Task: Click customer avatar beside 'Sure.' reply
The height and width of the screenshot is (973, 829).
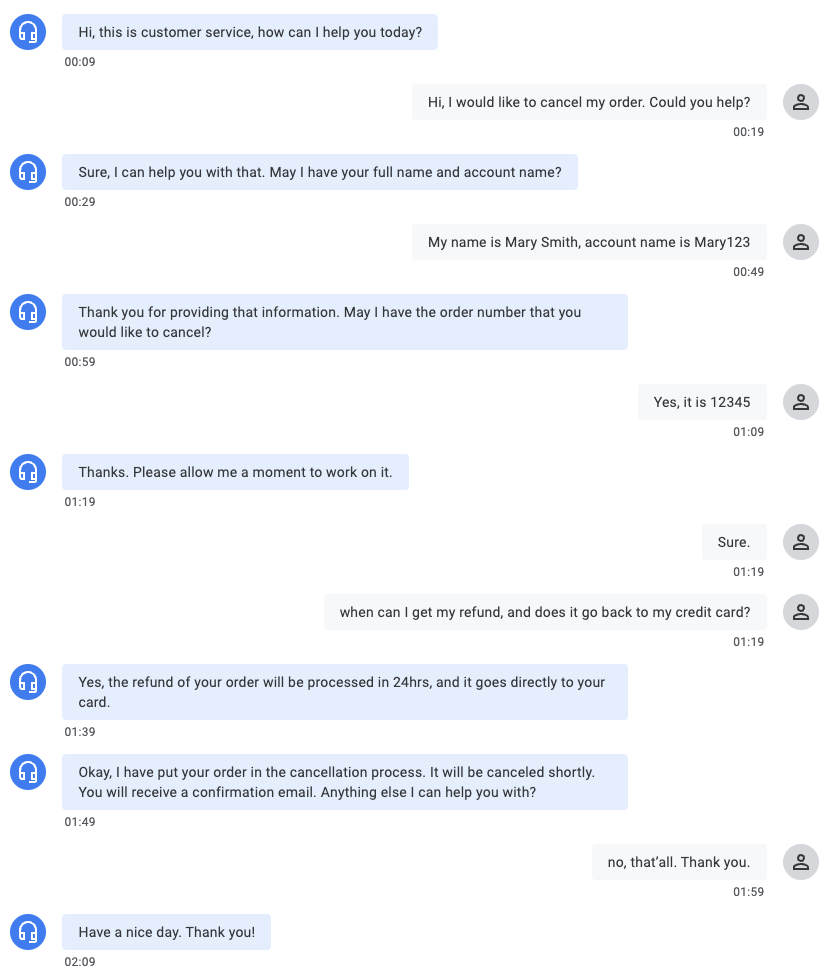Action: click(x=800, y=542)
